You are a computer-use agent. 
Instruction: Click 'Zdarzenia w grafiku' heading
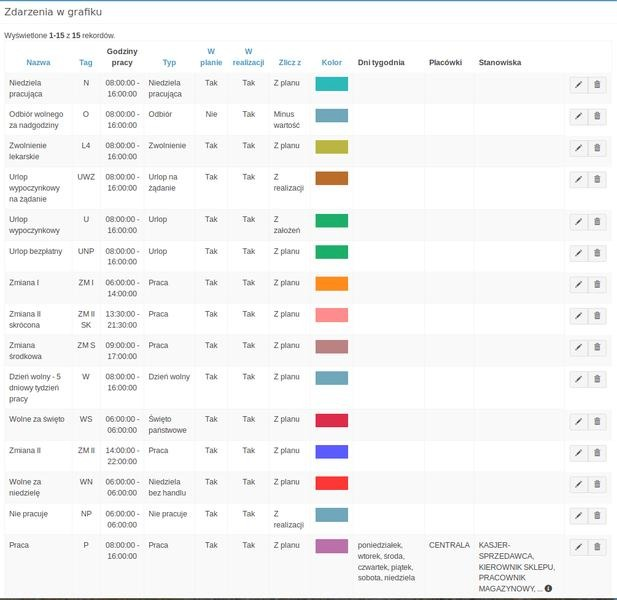(x=53, y=12)
